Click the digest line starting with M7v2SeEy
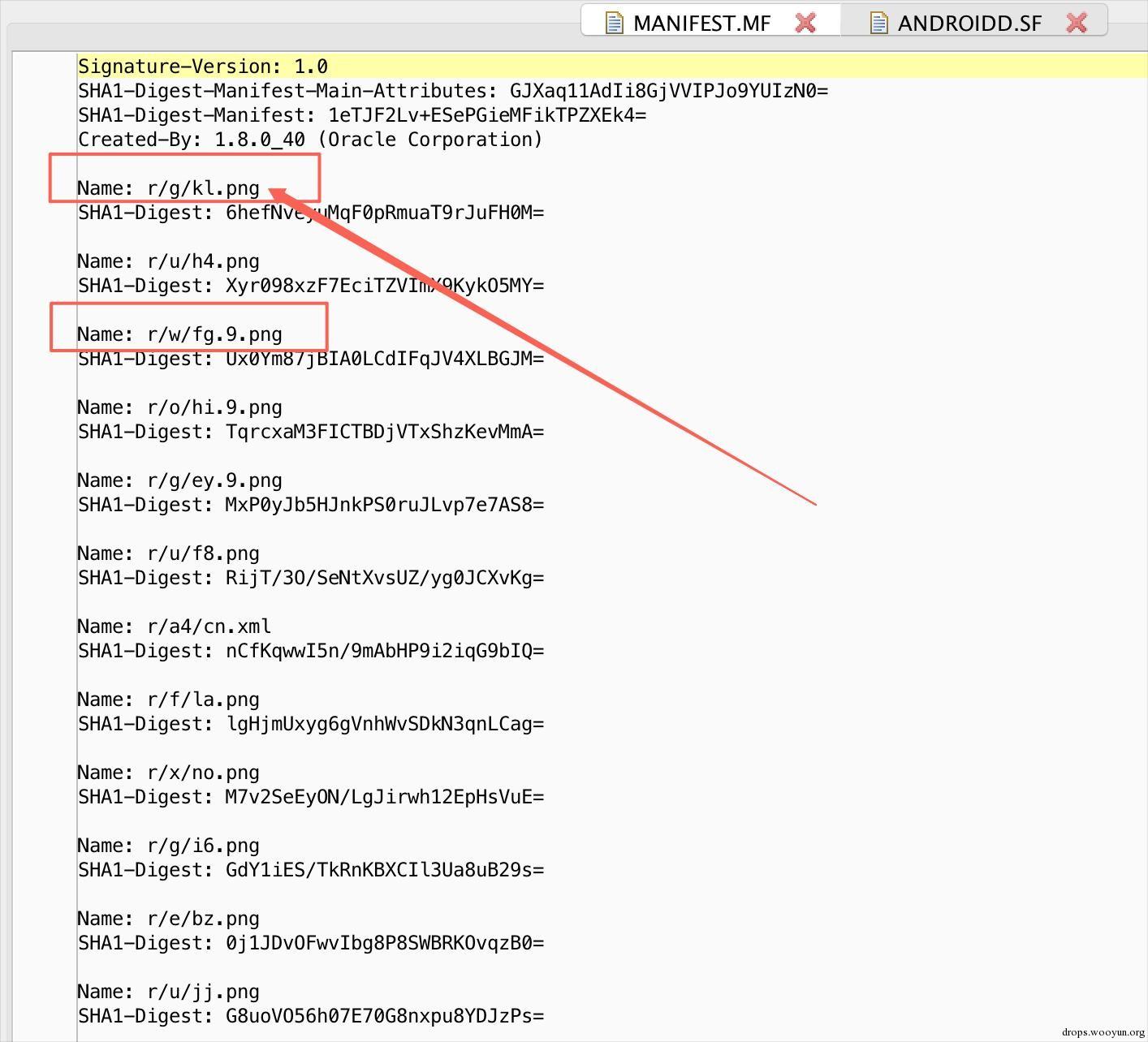 point(311,797)
